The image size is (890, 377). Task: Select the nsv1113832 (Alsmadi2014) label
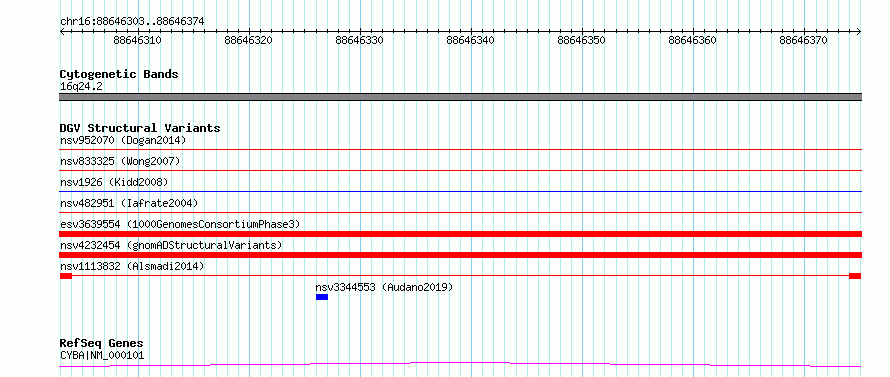pyautogui.click(x=132, y=266)
